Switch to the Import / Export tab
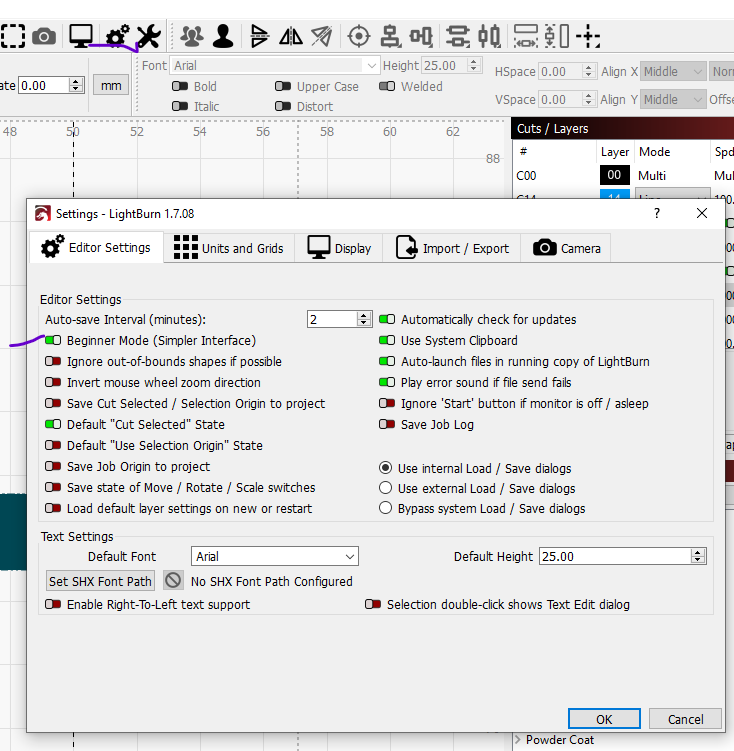734x751 pixels. click(452, 248)
